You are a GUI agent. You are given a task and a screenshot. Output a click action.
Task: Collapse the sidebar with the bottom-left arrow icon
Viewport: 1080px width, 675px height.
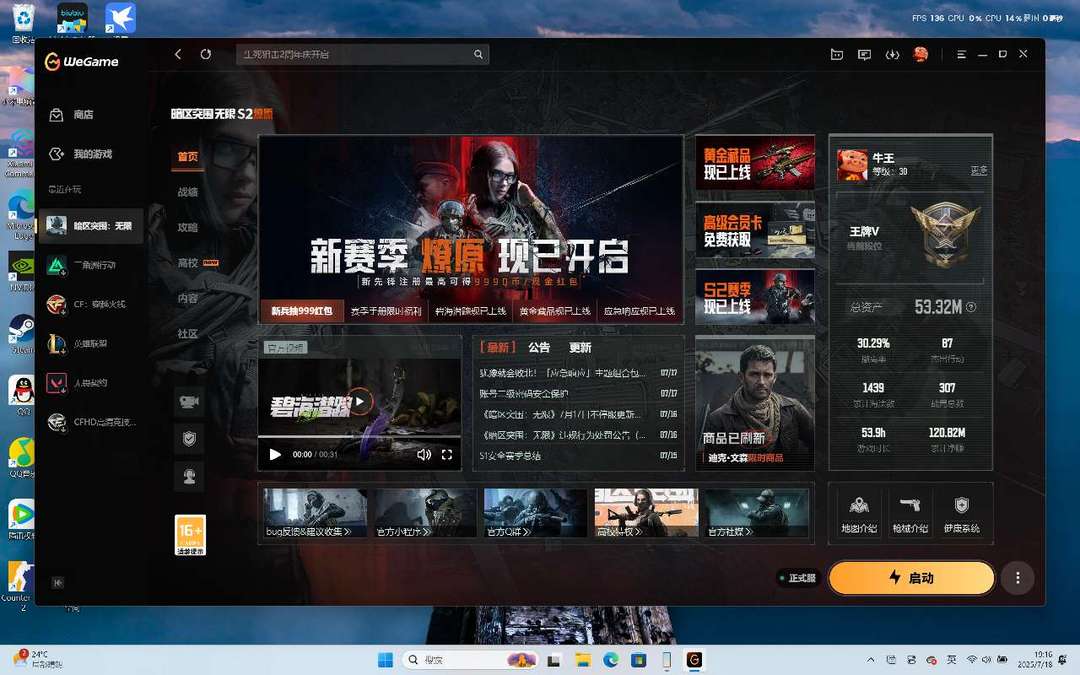point(58,583)
